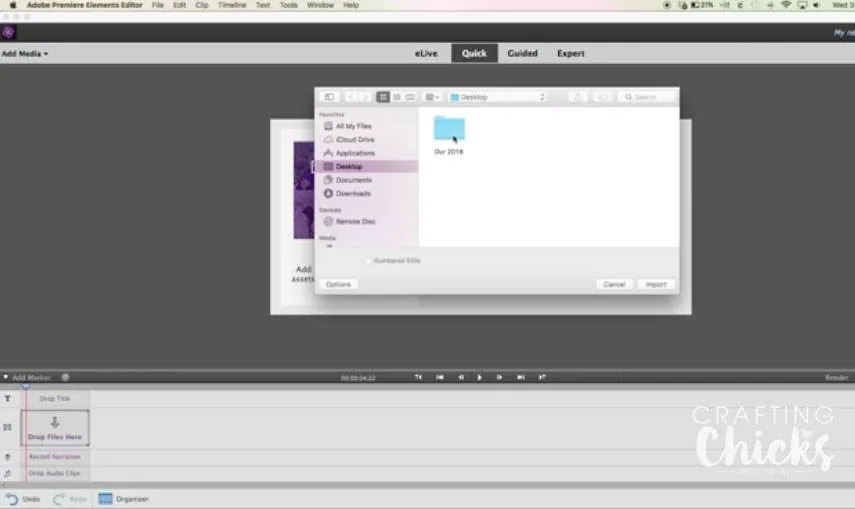Image resolution: width=855 pixels, height=509 pixels.
Task: Open the Add Media dropdown
Action: pyautogui.click(x=25, y=53)
